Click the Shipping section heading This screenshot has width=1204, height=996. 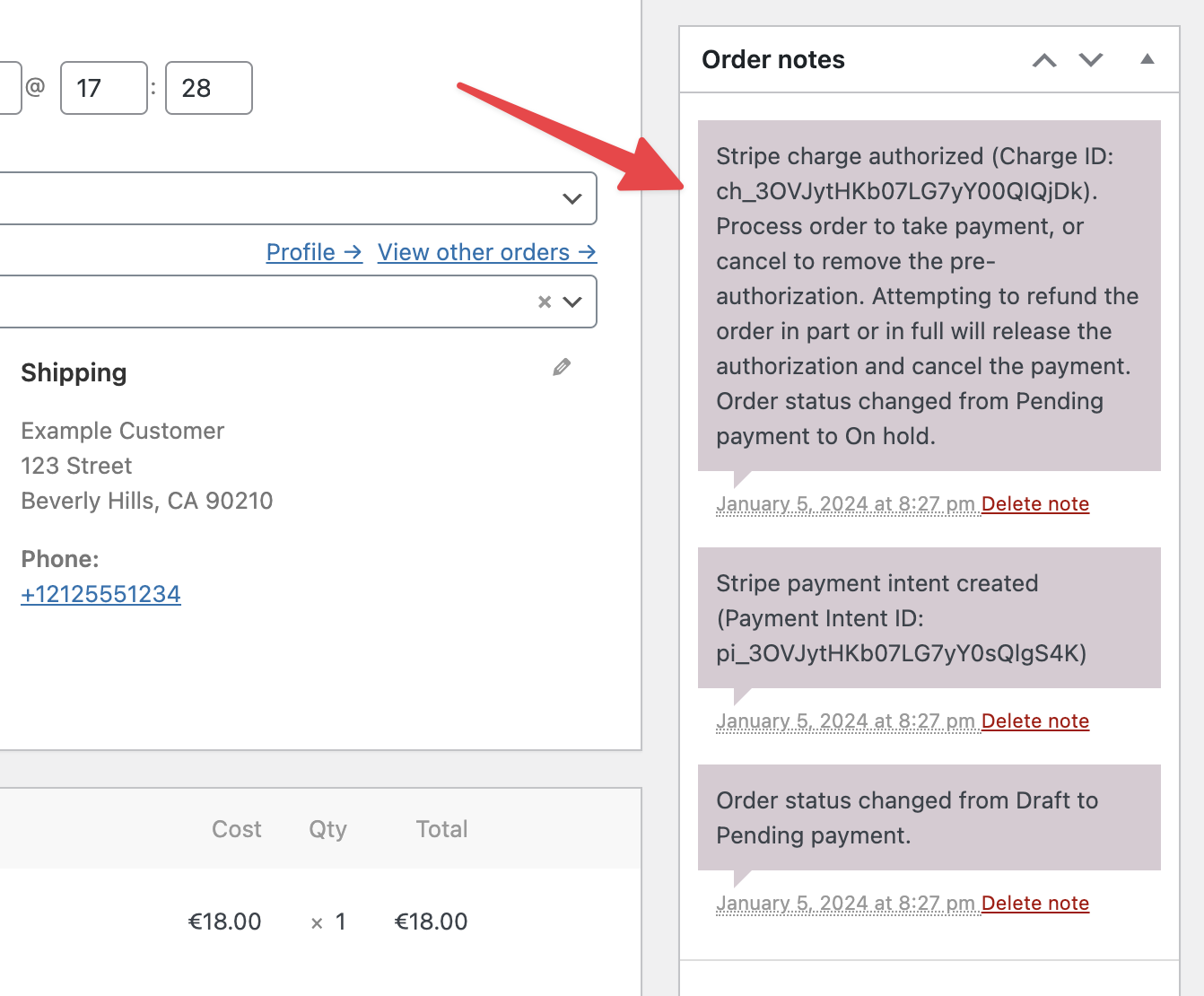pos(74,372)
